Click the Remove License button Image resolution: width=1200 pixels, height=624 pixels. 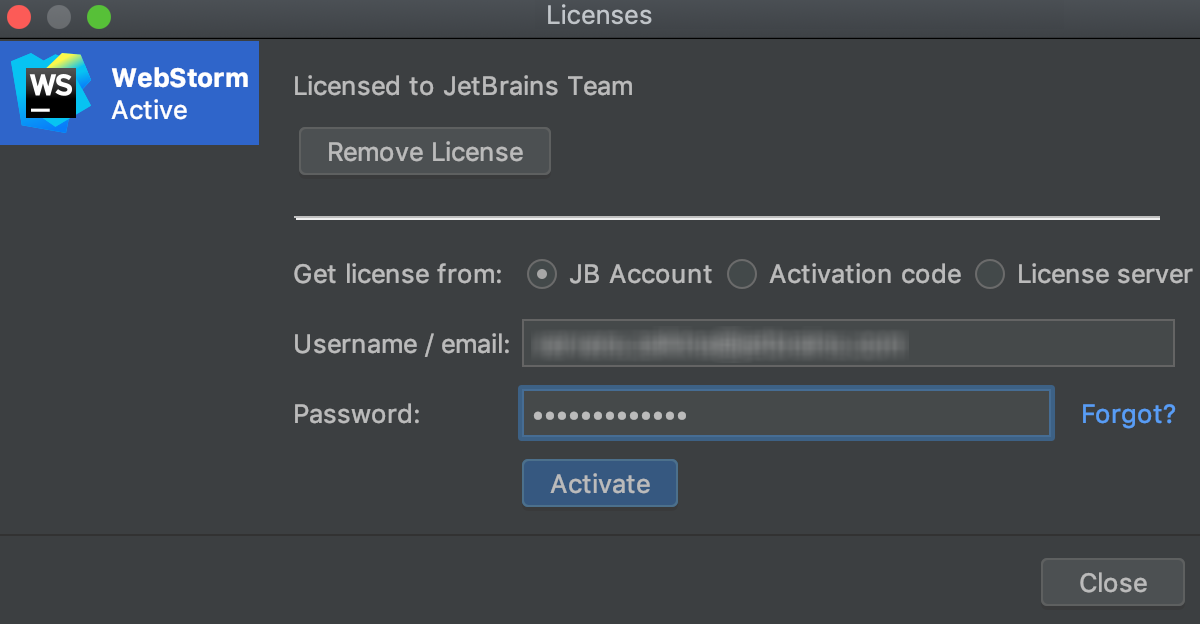(x=425, y=152)
